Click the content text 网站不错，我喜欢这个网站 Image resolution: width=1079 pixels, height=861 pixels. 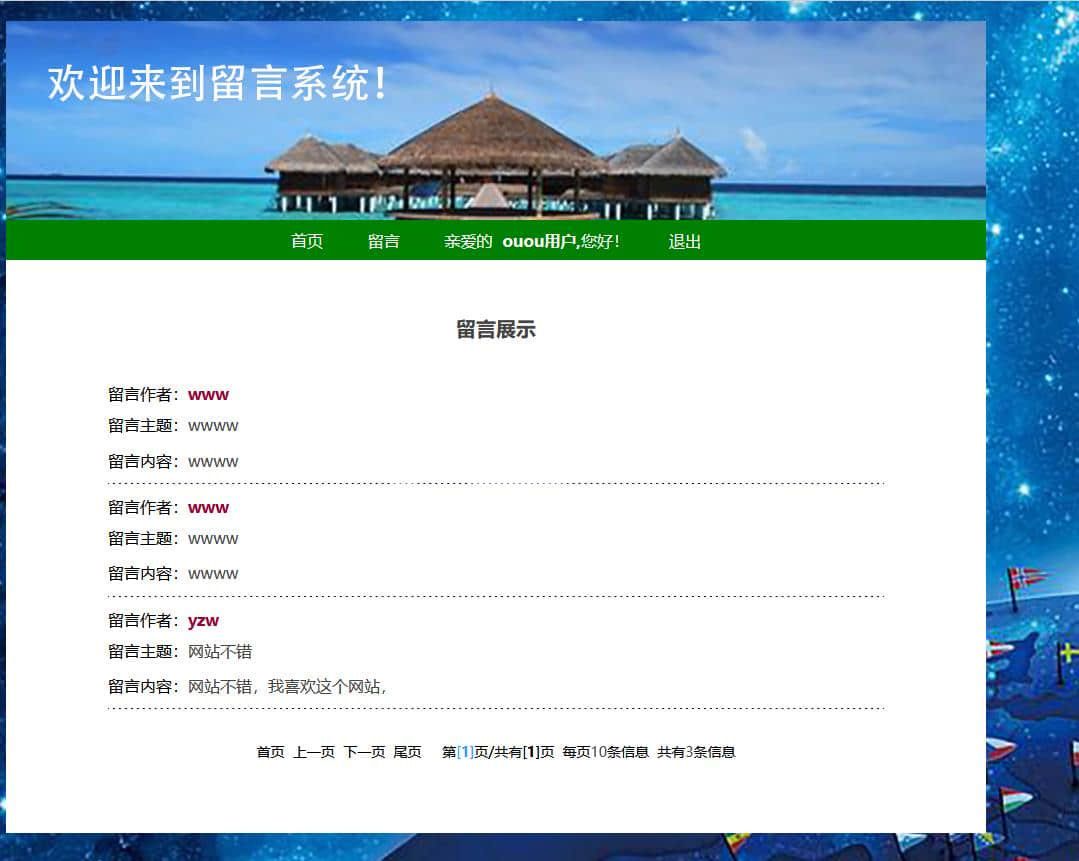click(286, 686)
